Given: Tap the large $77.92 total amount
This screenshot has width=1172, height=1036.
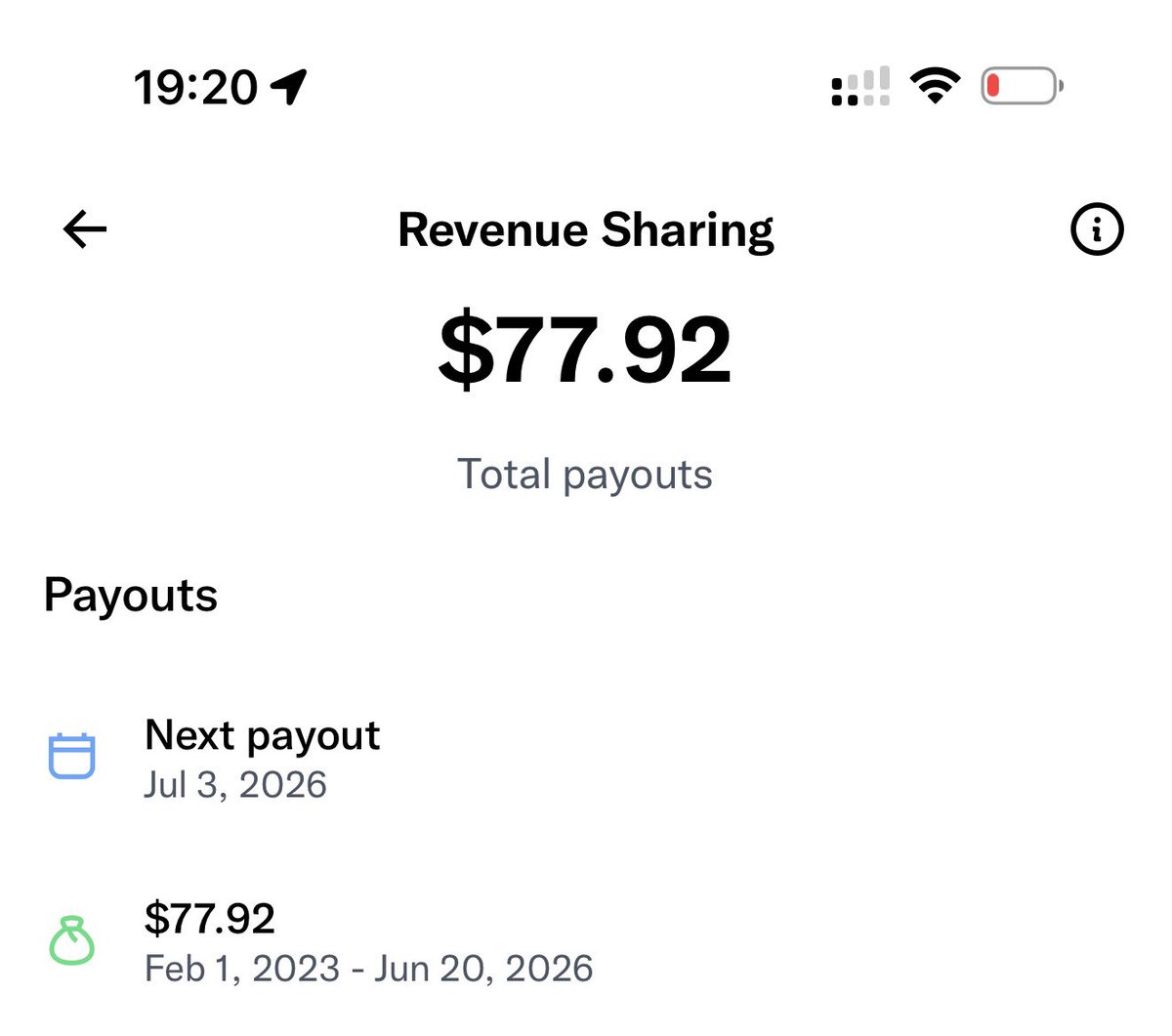Looking at the screenshot, I should 585,350.
